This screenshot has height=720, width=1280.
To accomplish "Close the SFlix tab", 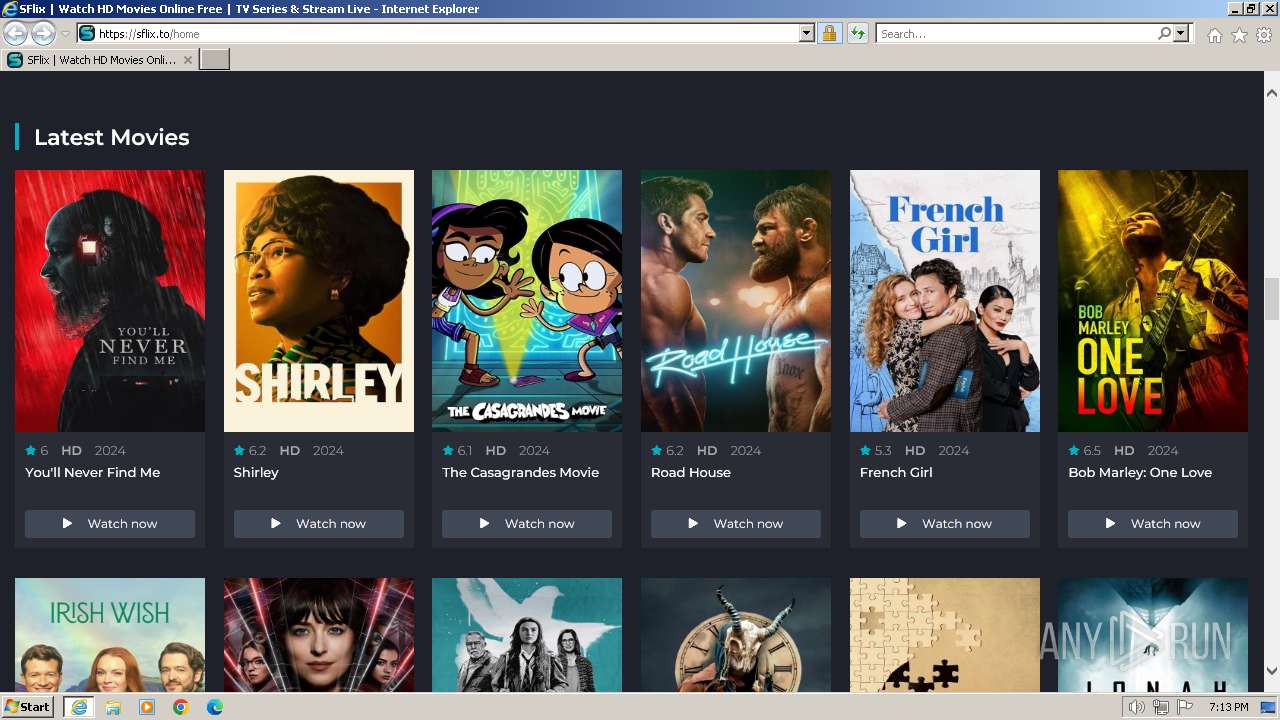I will [x=188, y=60].
